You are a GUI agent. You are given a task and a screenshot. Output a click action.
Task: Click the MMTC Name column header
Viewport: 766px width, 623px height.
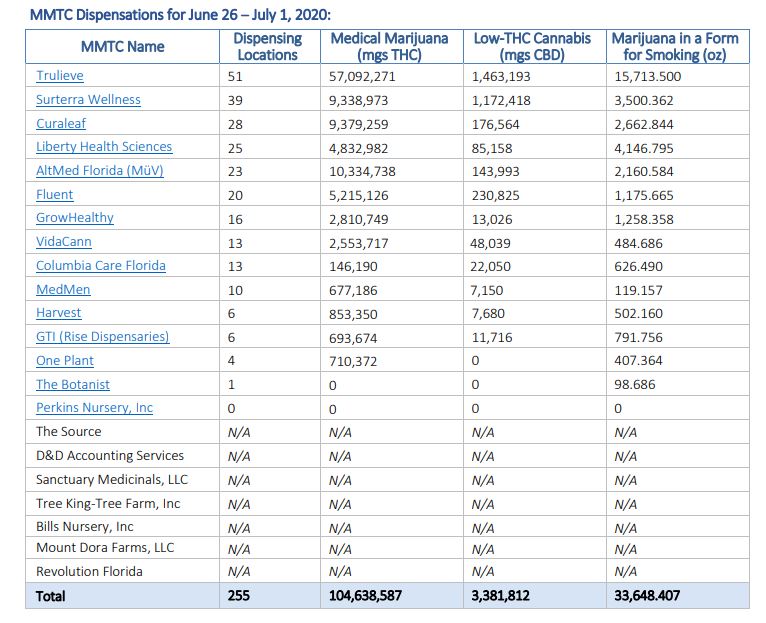tap(122, 47)
